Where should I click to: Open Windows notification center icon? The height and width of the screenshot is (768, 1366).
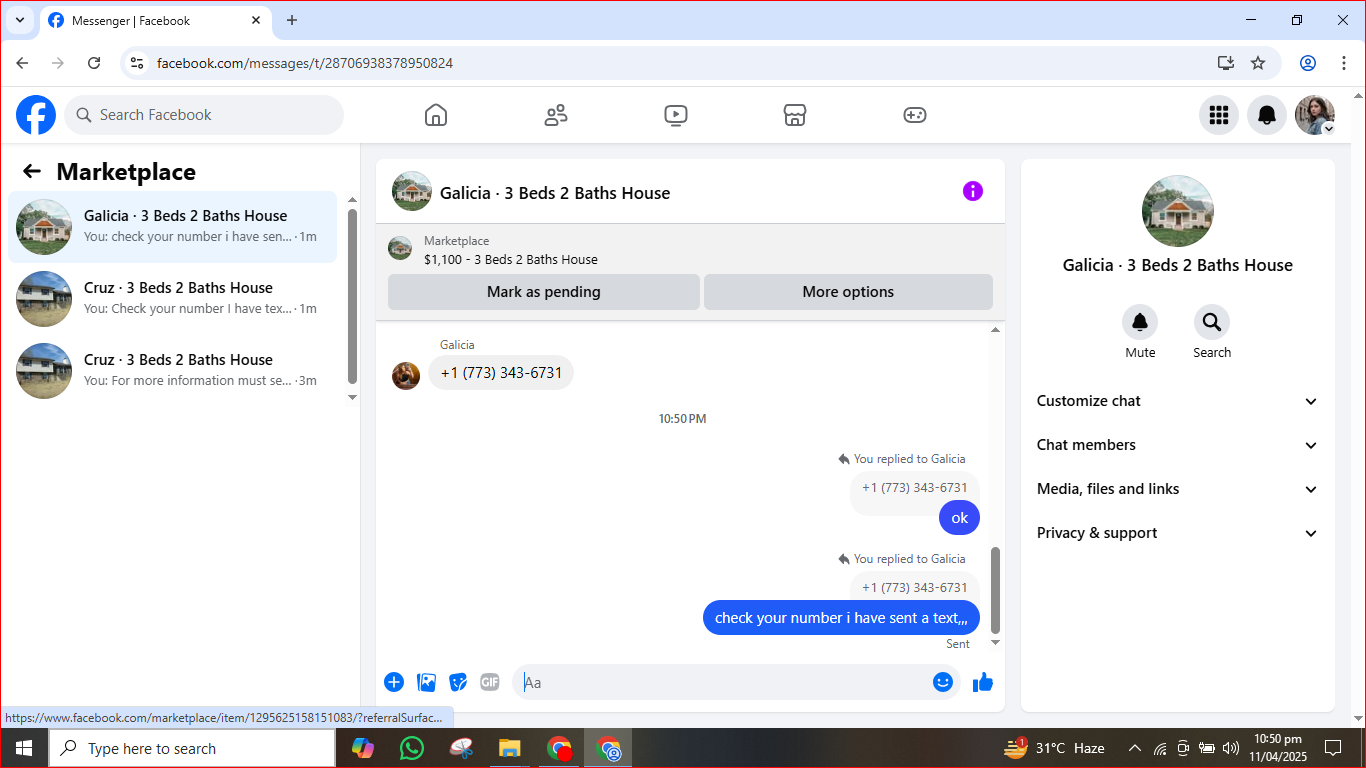click(1333, 748)
